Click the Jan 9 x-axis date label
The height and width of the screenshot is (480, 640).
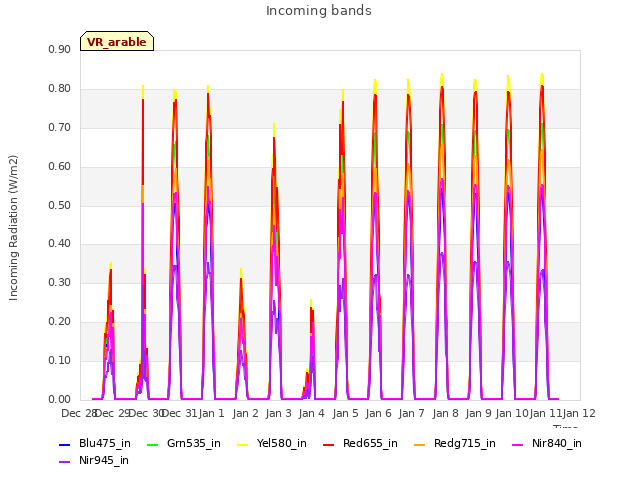[478, 413]
